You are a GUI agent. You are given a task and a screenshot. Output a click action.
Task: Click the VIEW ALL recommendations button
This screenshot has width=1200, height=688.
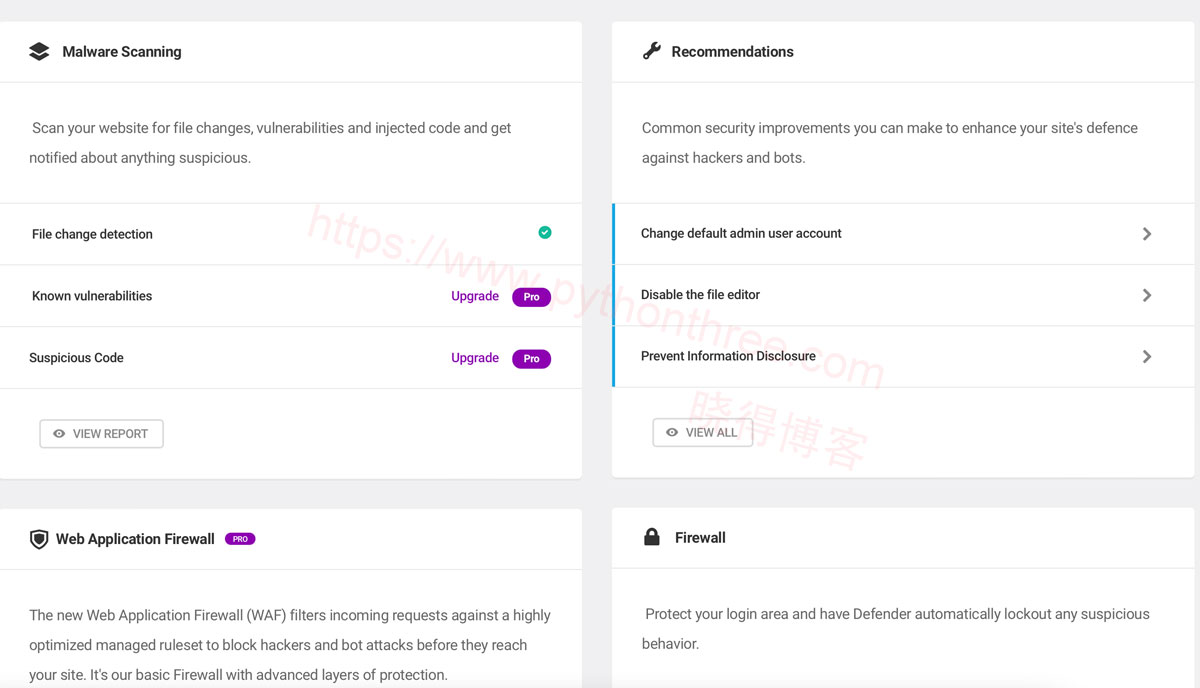[x=702, y=433]
